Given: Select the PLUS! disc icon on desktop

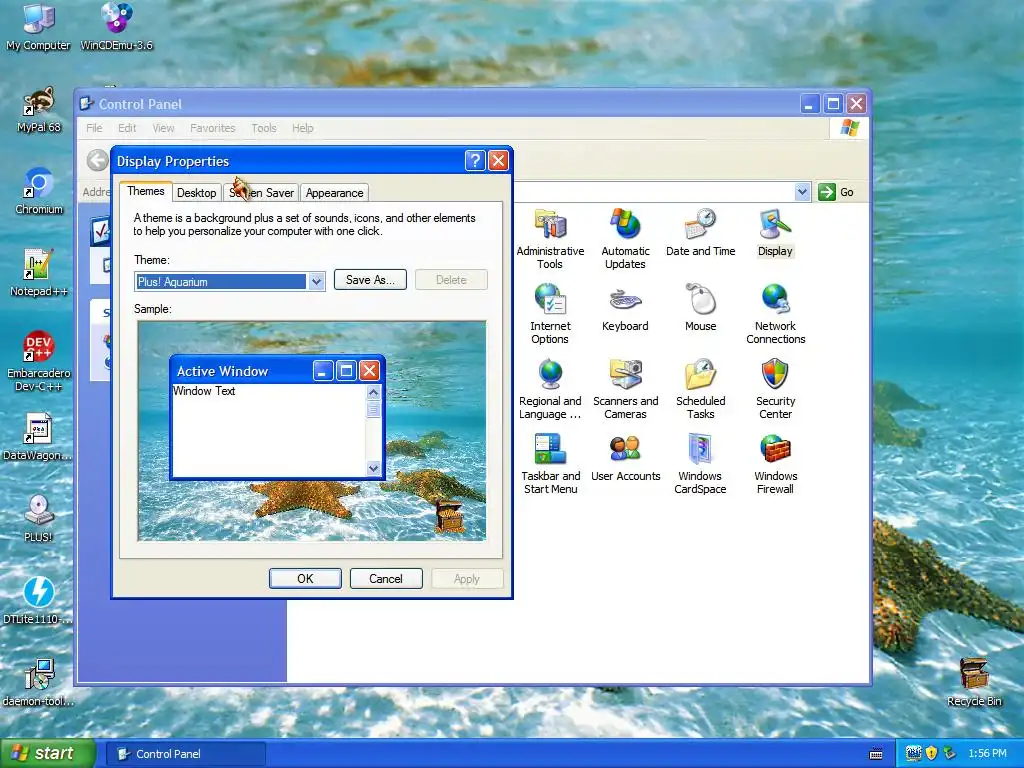Looking at the screenshot, I should pyautogui.click(x=39, y=519).
